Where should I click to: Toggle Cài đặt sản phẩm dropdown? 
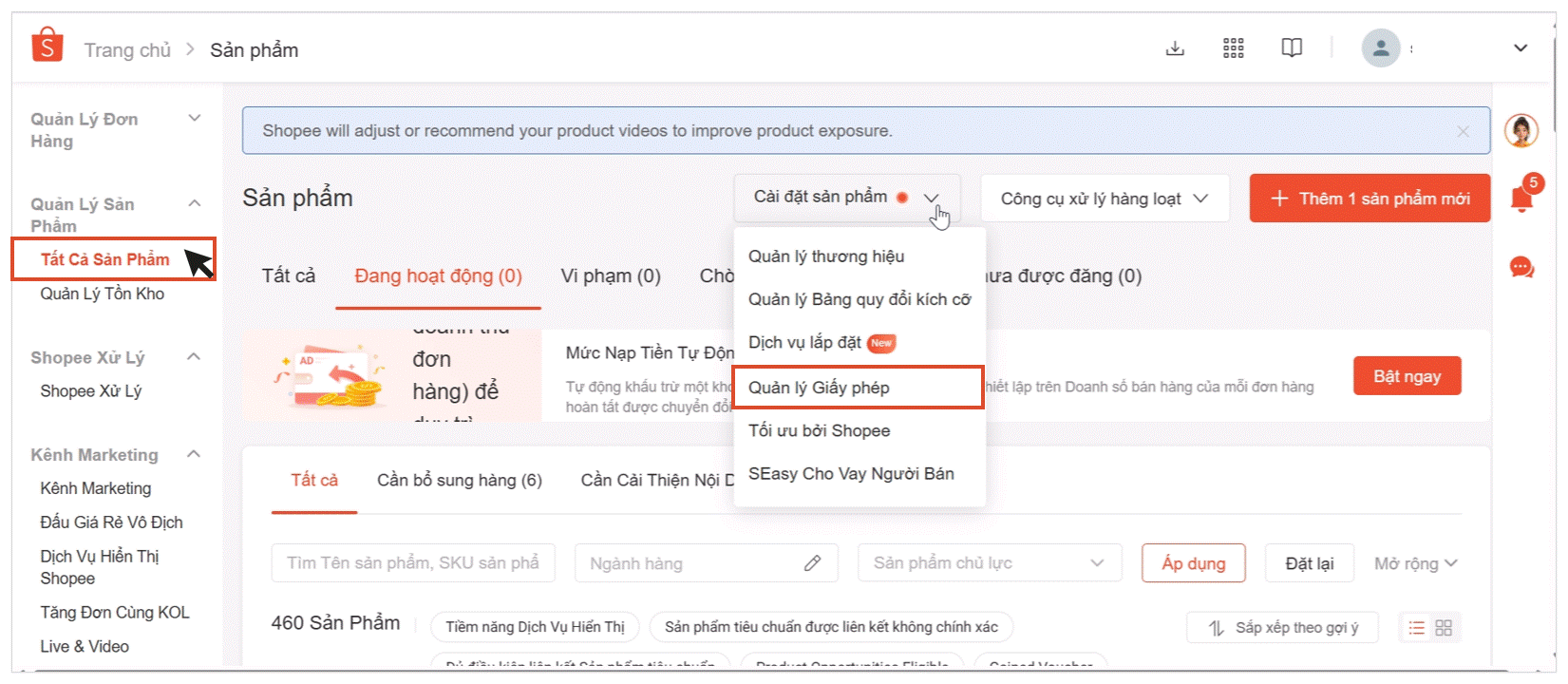[x=846, y=198]
